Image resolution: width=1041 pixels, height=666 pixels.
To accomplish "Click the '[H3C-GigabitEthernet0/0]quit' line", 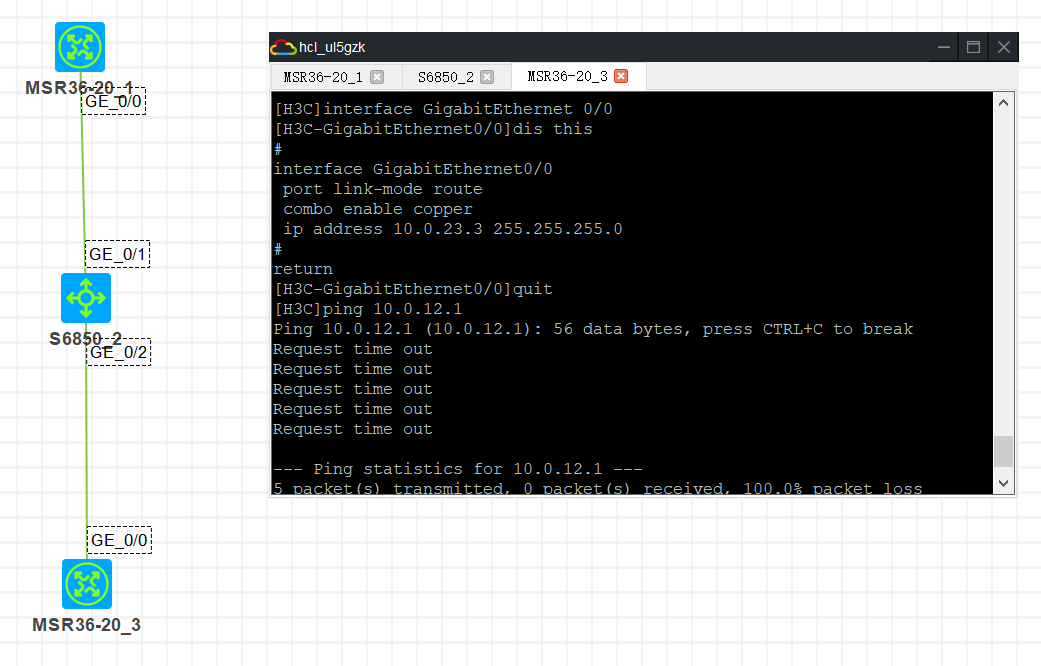I will pos(413,290).
